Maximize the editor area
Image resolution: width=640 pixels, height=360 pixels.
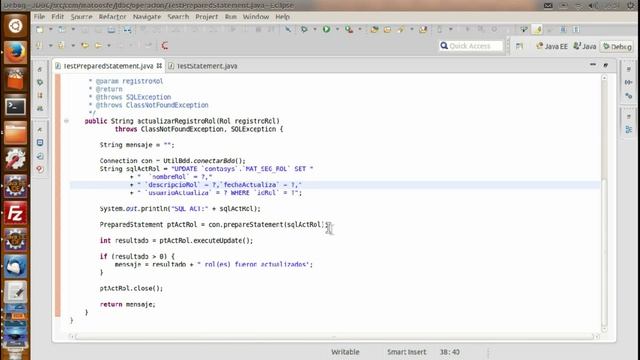[606, 64]
